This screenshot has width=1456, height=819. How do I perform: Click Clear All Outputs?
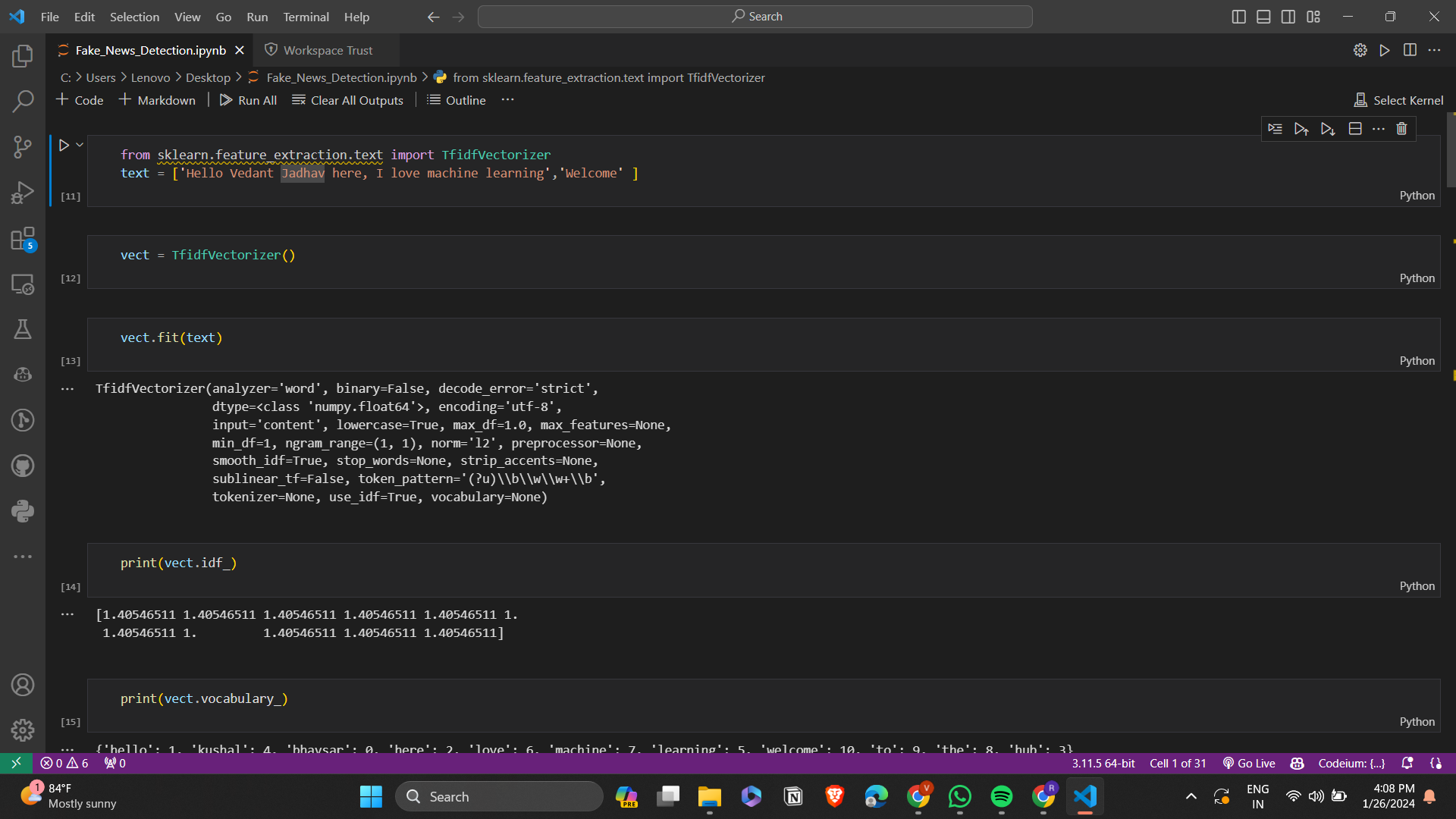pos(347,99)
